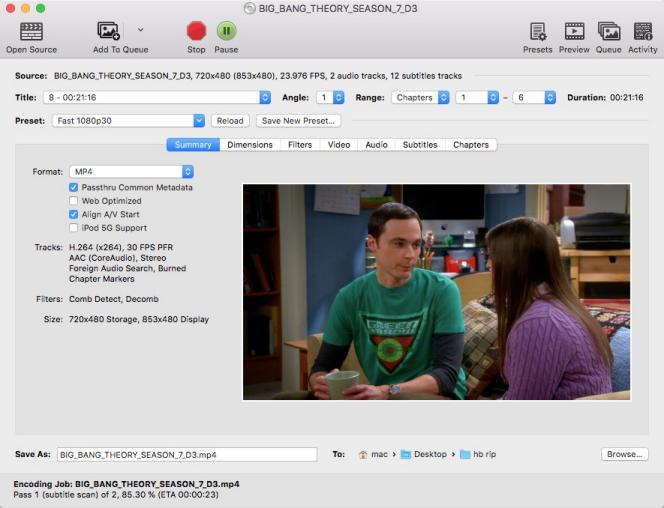Click the H.264 (x264), 30 FPS PFR track text
The image size is (664, 508).
121,247
